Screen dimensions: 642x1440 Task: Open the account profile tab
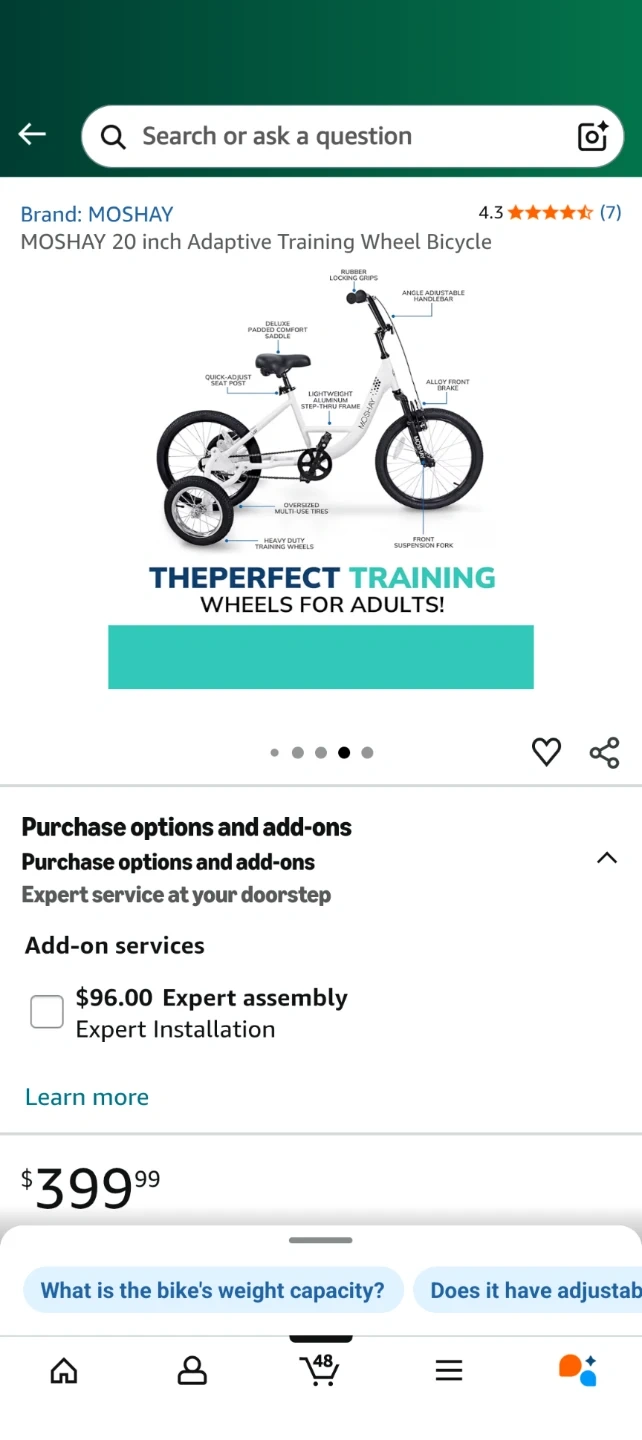click(192, 1370)
